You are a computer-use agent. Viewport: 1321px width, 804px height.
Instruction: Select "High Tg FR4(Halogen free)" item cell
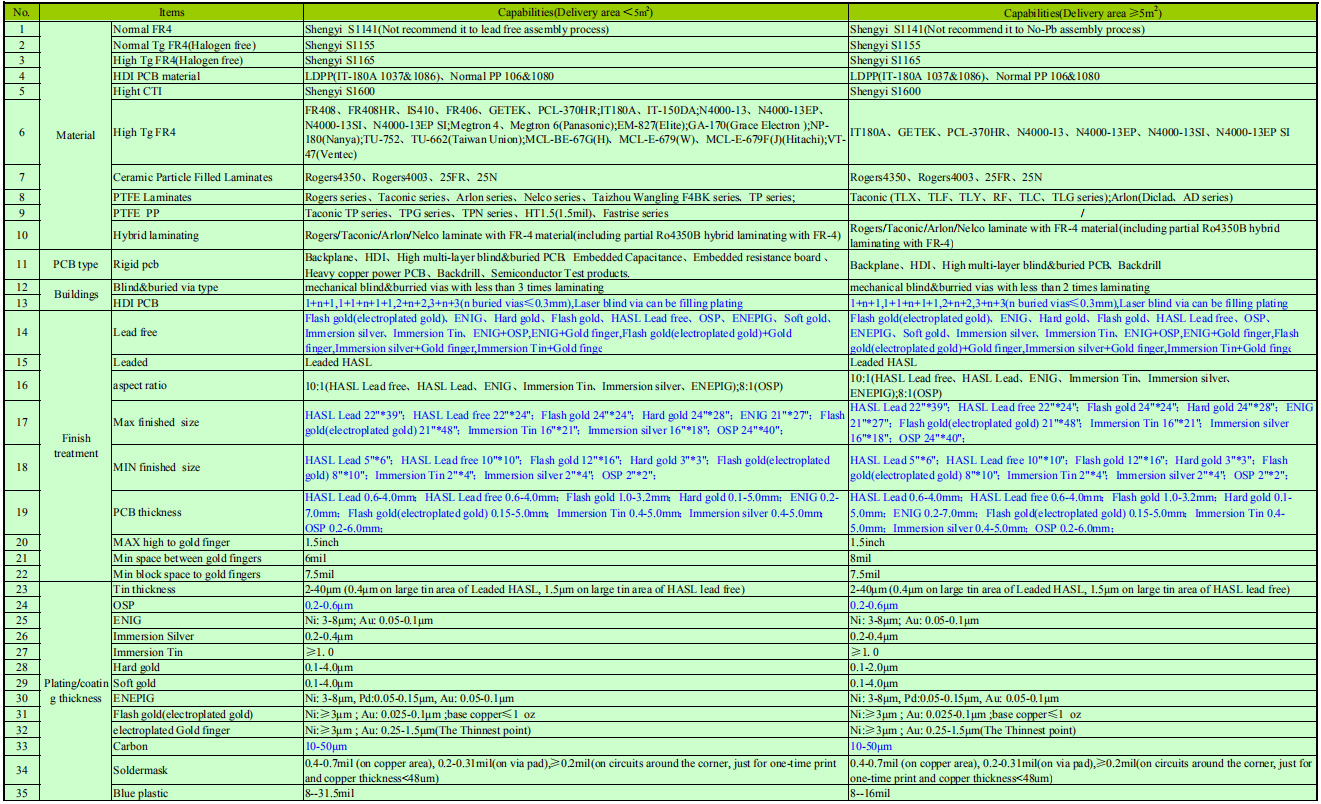[x=205, y=60]
